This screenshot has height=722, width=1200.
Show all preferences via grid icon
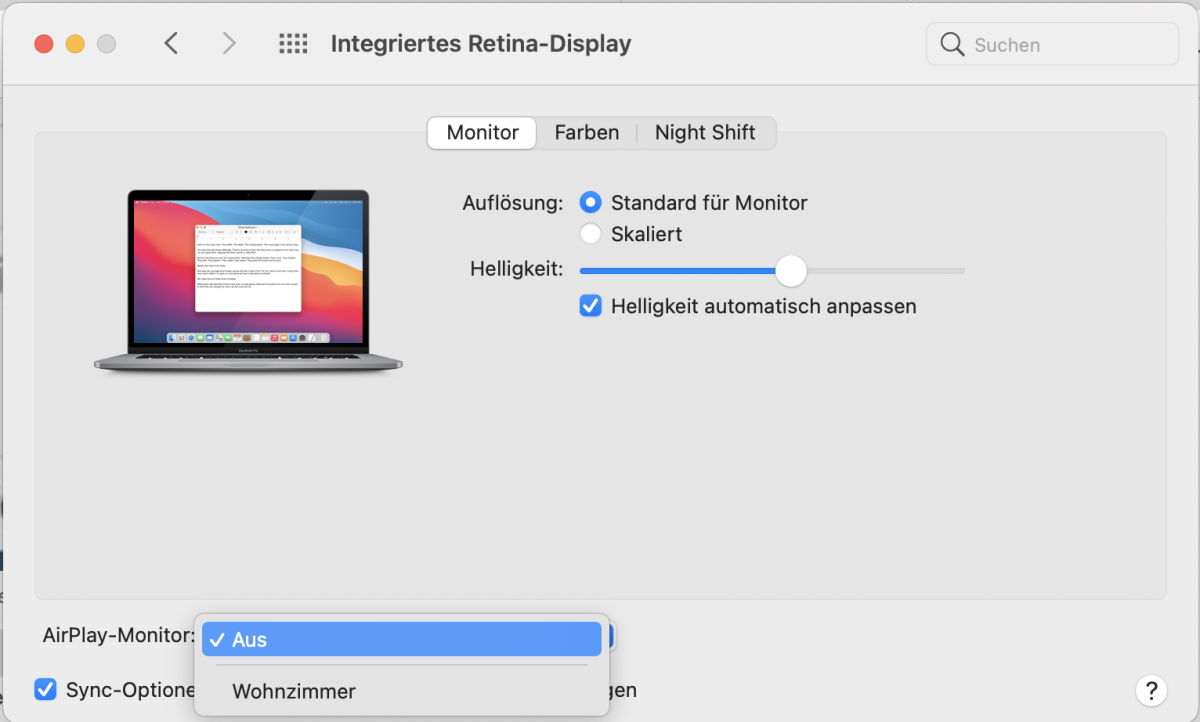[x=292, y=44]
